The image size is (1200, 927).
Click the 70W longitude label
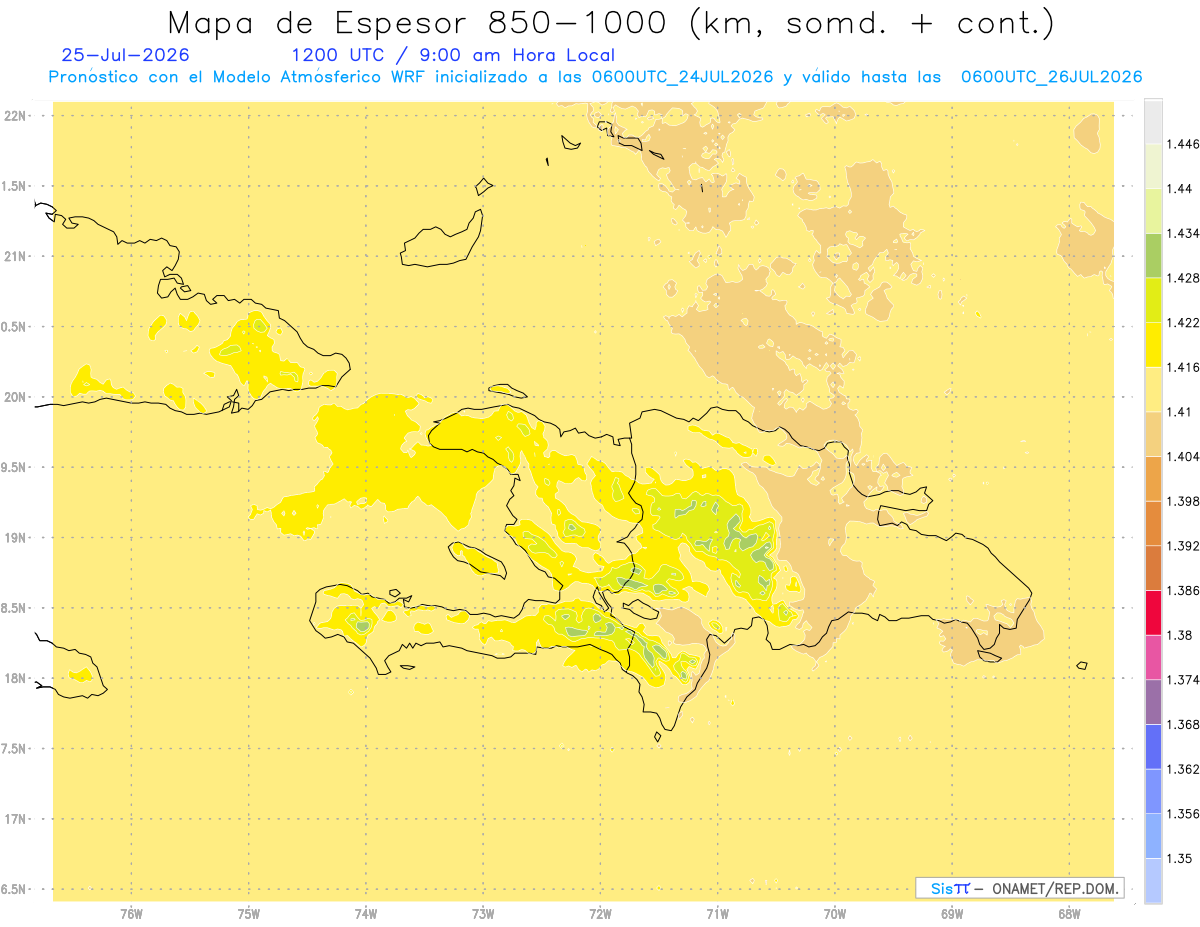(x=835, y=914)
